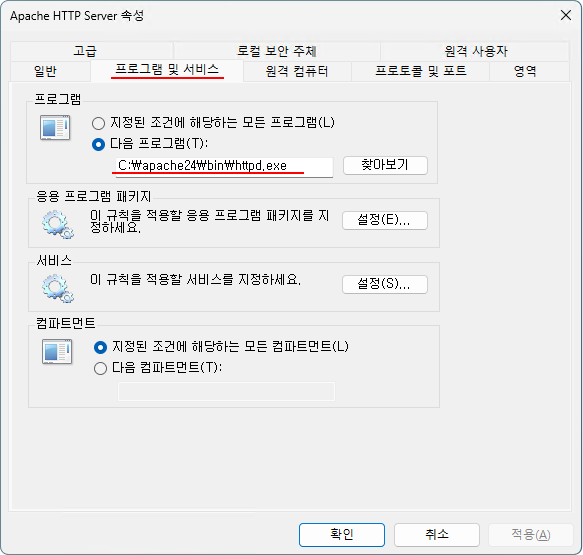Viewport: 583px width, 555px height.
Task: Cancel with the 취소 button
Action: click(437, 535)
